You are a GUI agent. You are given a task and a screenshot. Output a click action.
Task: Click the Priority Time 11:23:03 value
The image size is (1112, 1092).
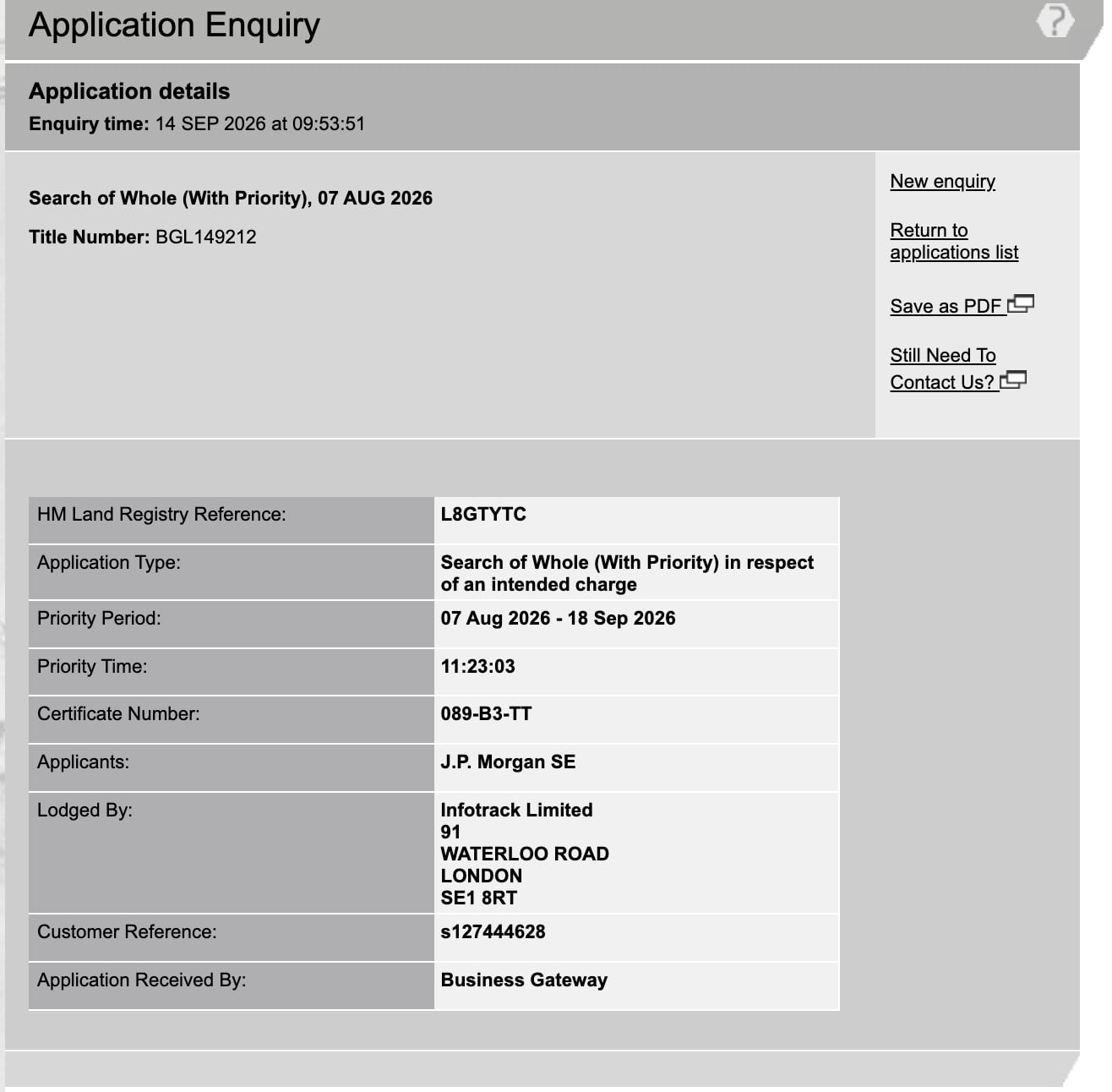coord(477,666)
